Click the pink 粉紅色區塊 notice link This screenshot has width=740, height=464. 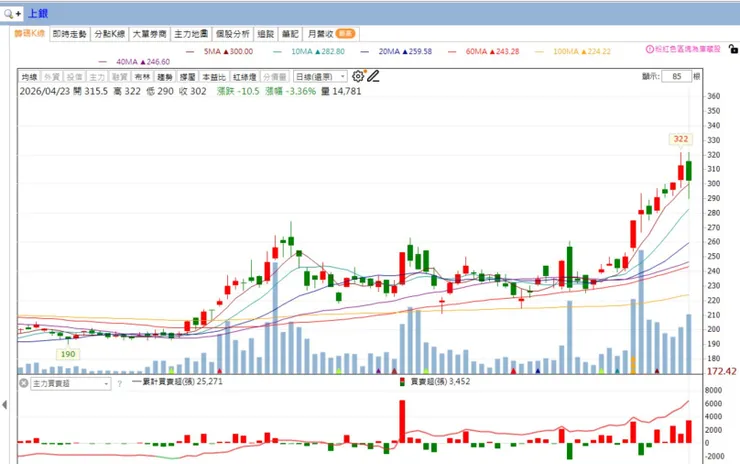click(688, 49)
